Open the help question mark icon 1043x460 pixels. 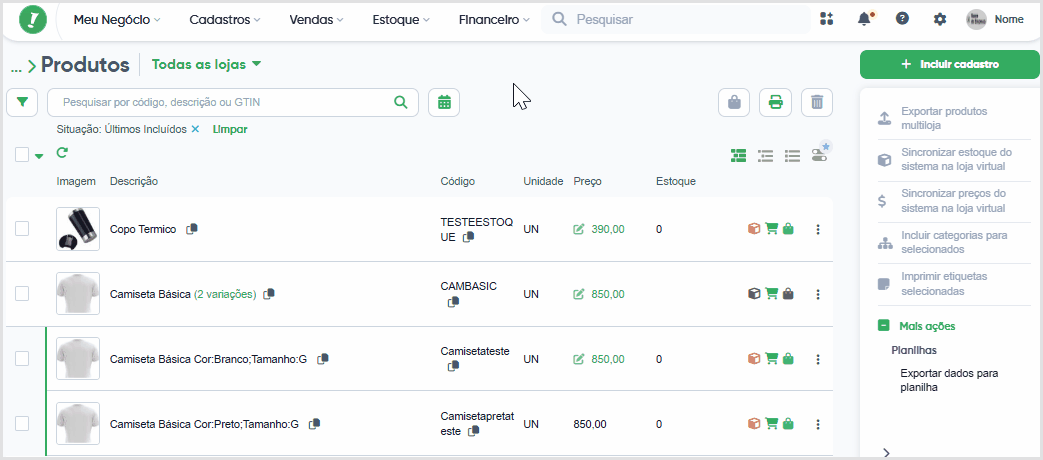tap(902, 19)
